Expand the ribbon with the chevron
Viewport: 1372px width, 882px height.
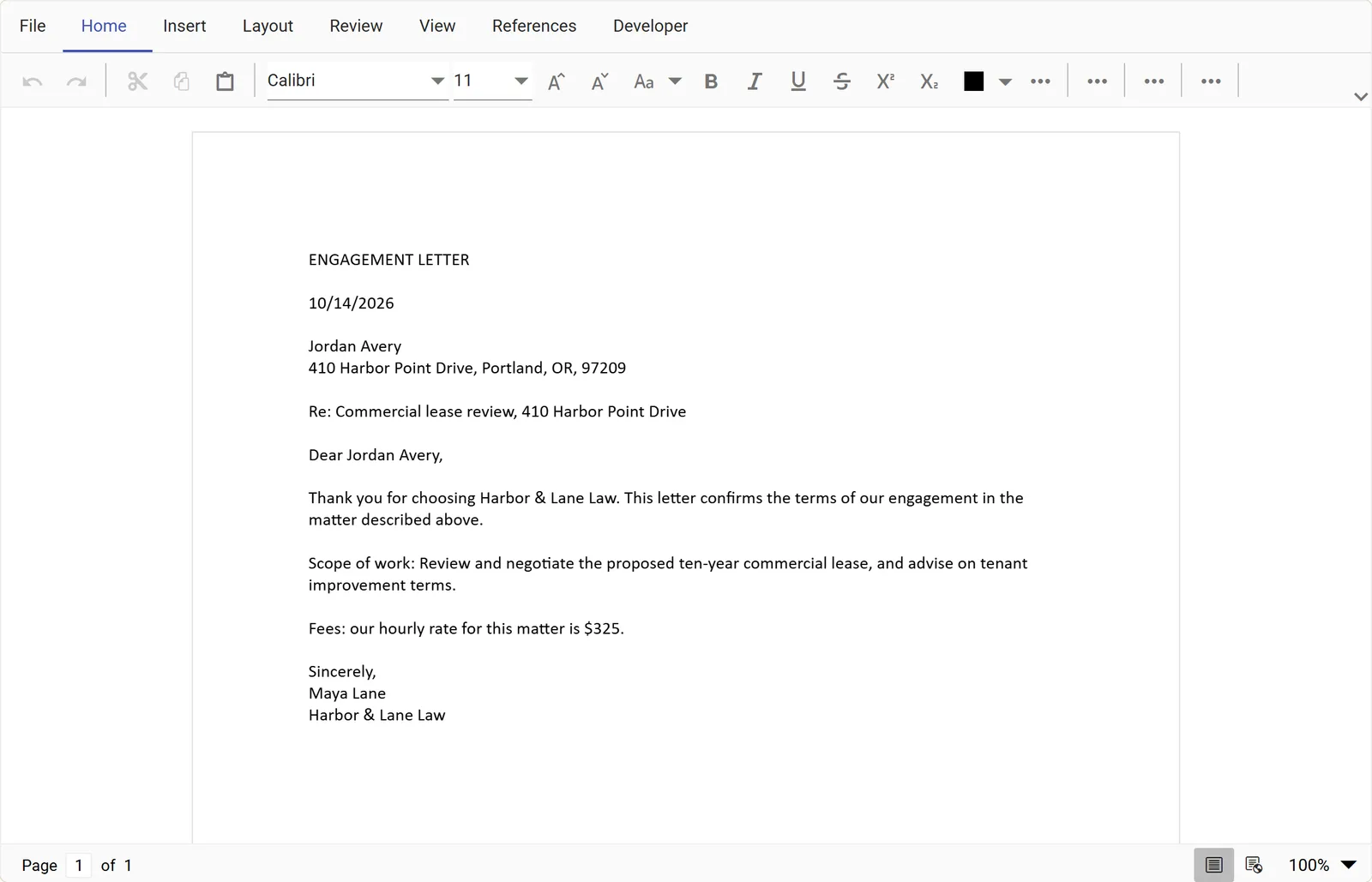(x=1361, y=97)
